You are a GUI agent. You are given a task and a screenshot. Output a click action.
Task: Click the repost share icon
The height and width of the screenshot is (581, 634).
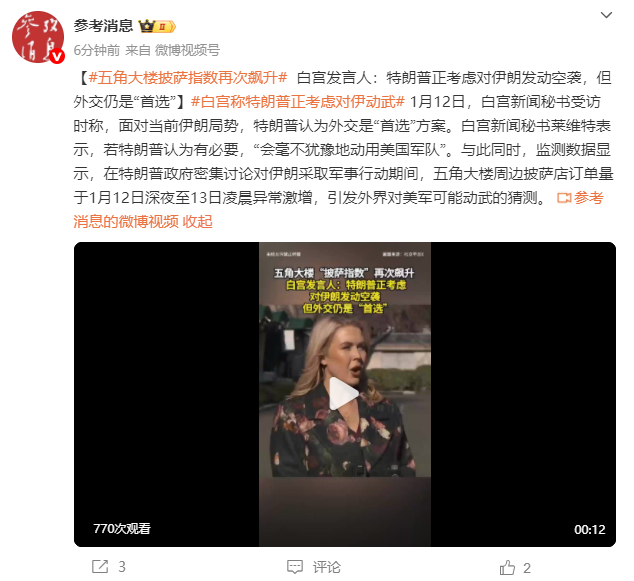pos(100,566)
